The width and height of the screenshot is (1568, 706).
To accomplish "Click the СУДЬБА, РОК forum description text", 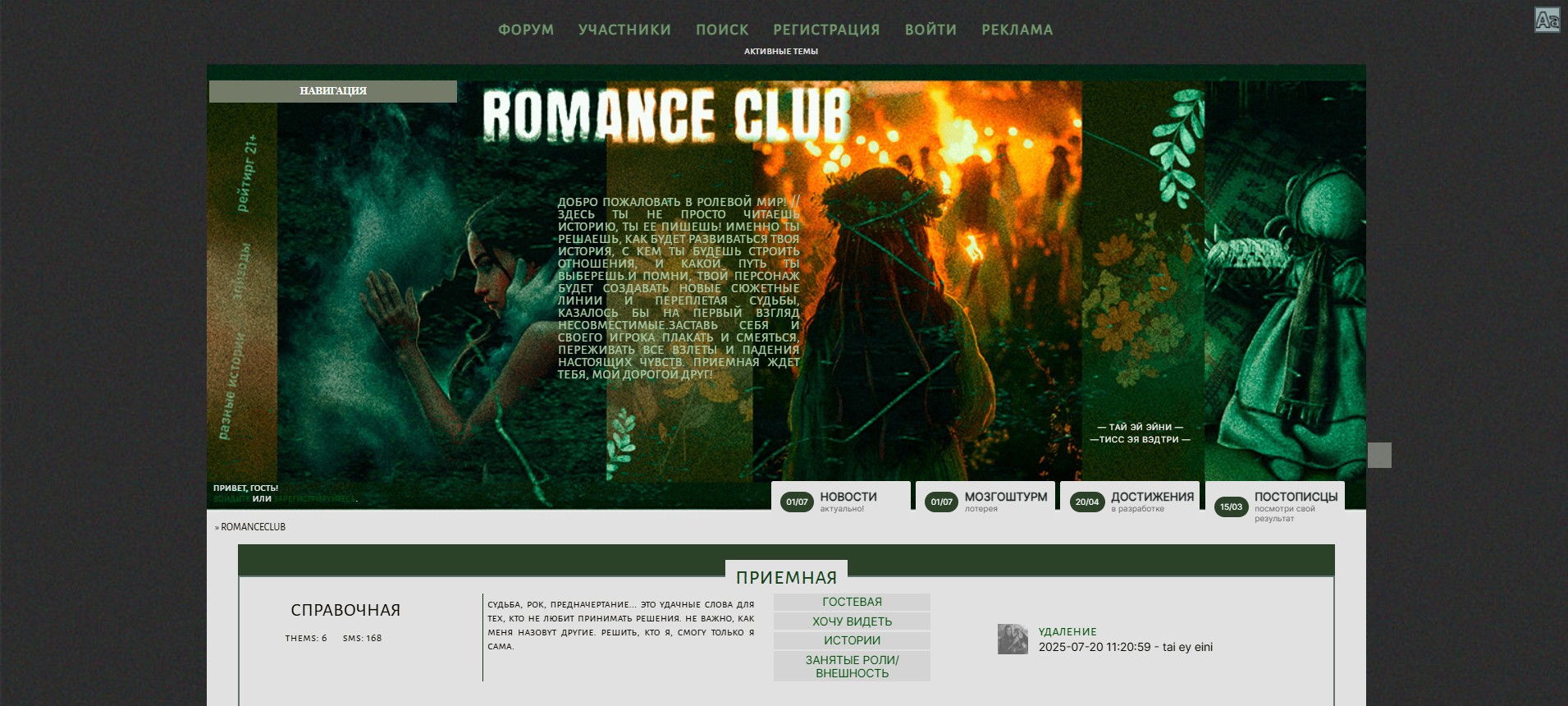I will 620,625.
